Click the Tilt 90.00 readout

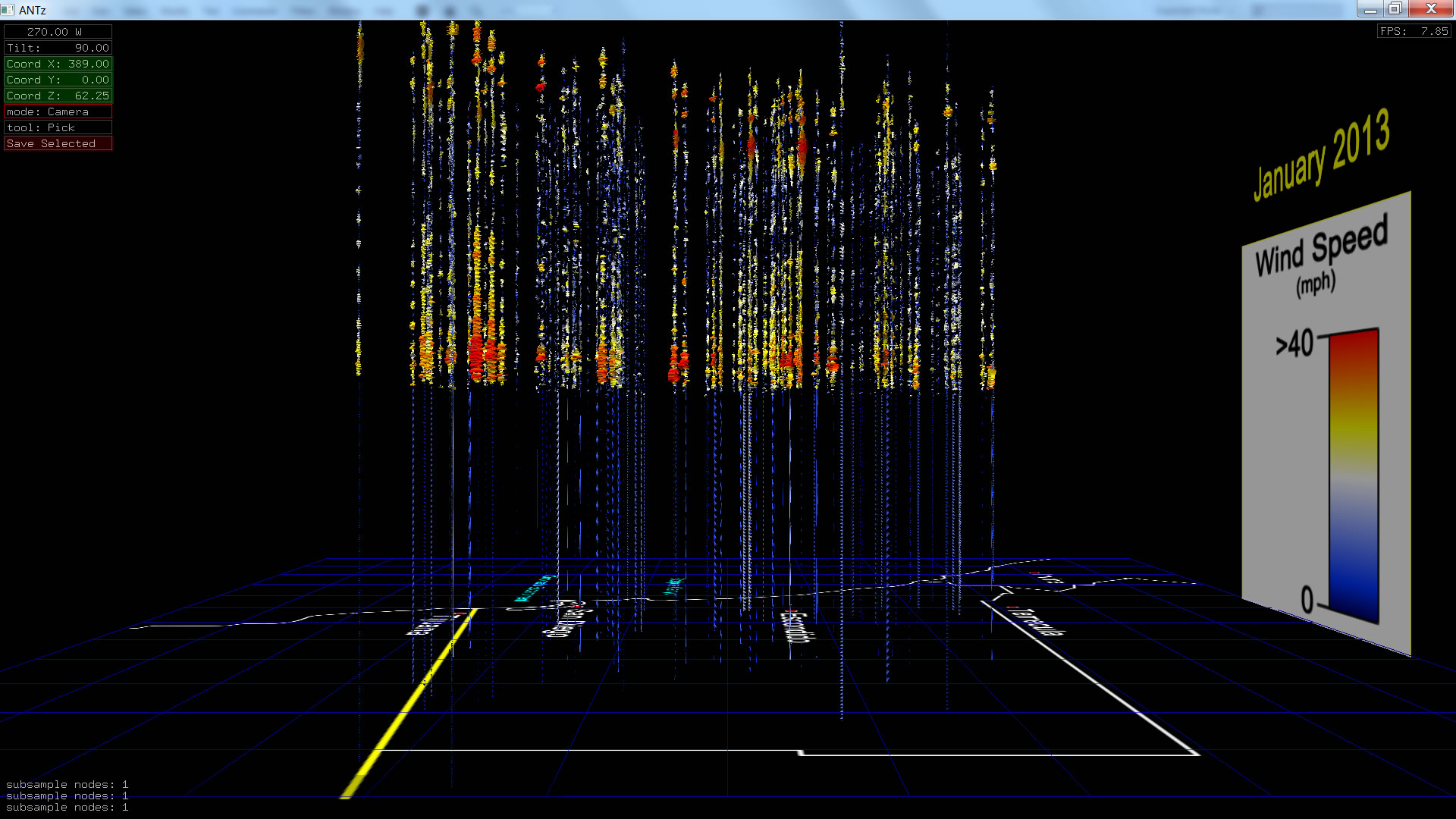(58, 48)
